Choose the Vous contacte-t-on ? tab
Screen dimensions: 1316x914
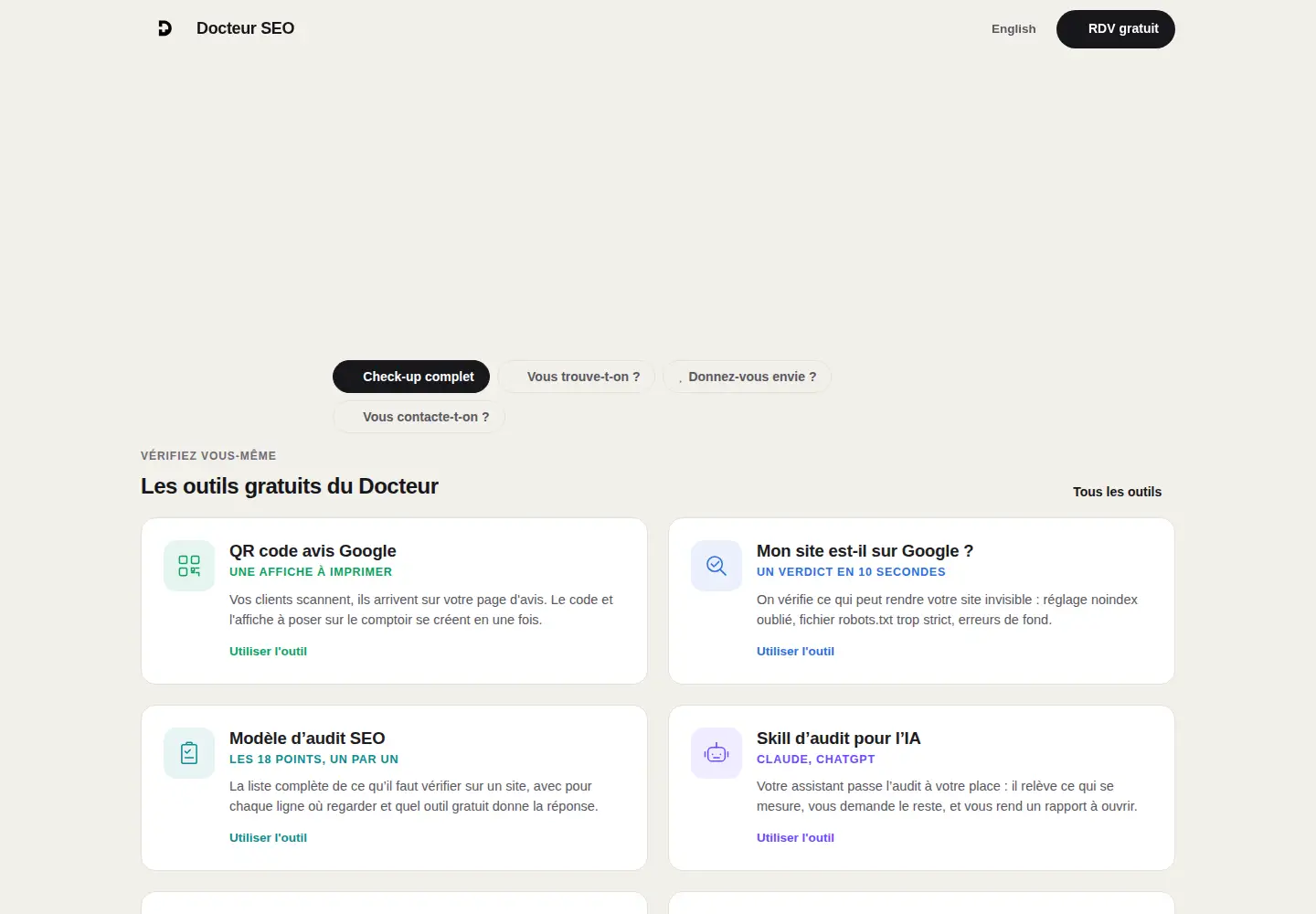tap(419, 417)
